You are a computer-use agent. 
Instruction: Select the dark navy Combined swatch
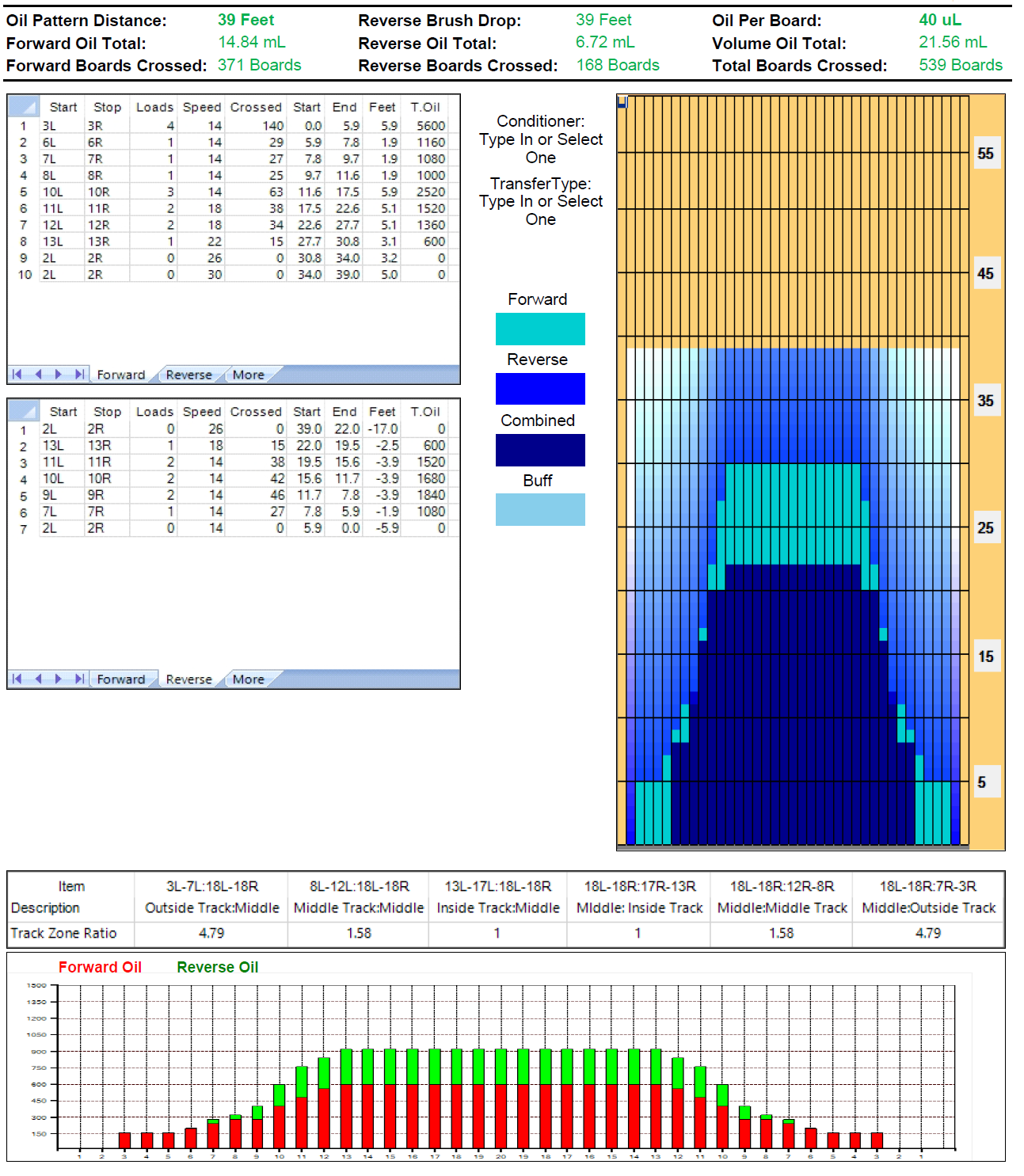point(540,450)
